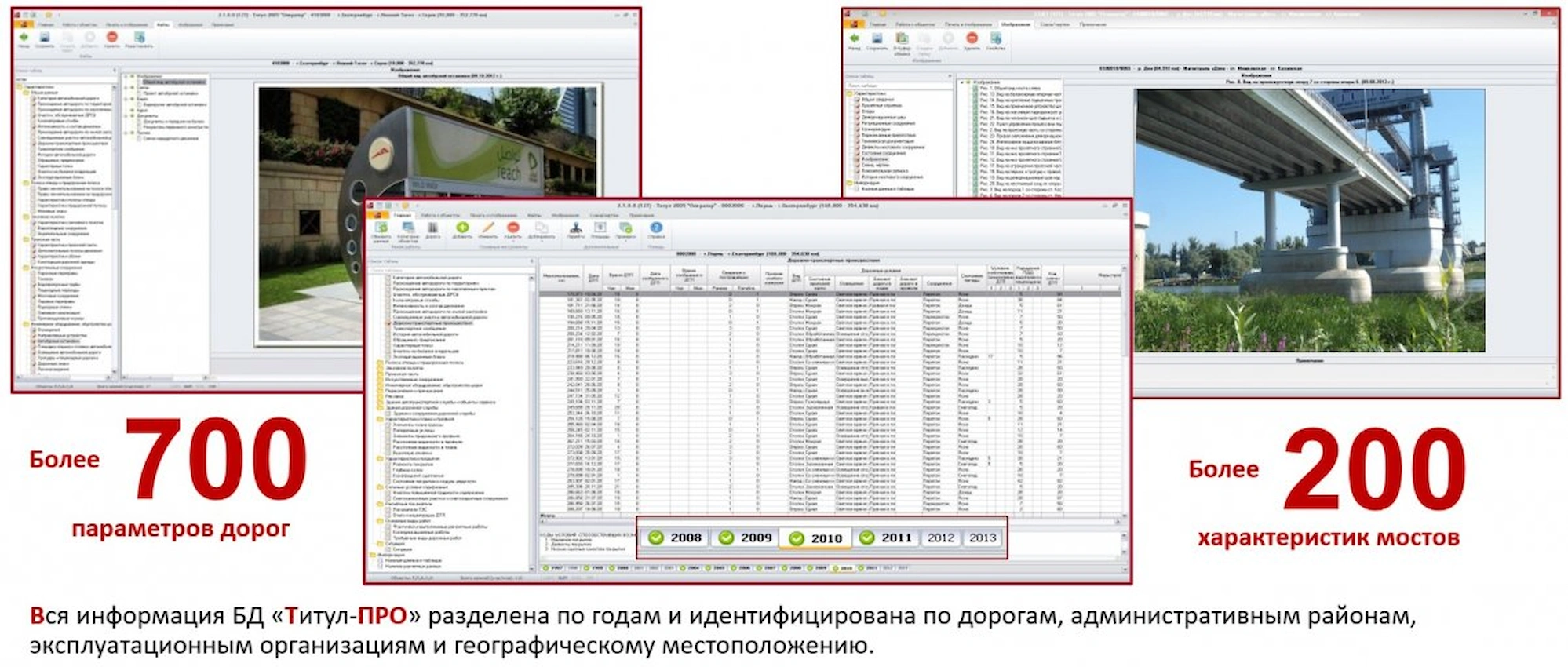Click the large 2008 year tab
The width and height of the screenshot is (1568, 667).
[676, 538]
